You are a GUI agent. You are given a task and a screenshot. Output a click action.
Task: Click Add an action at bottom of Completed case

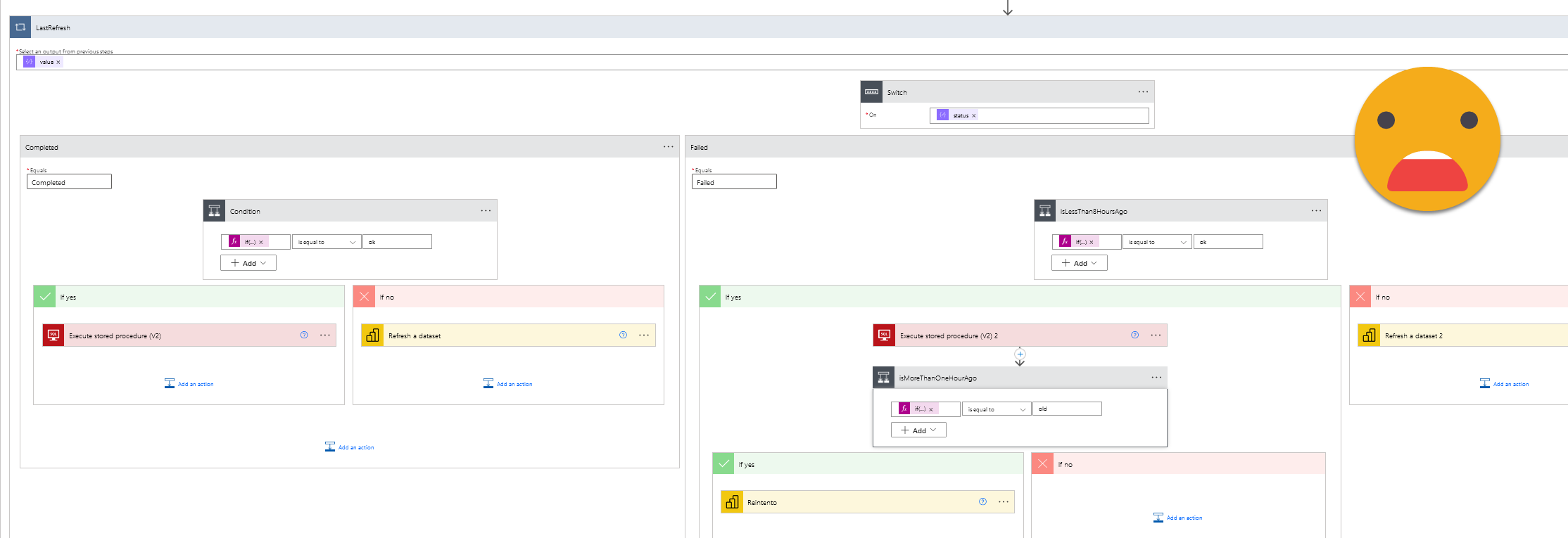click(350, 447)
